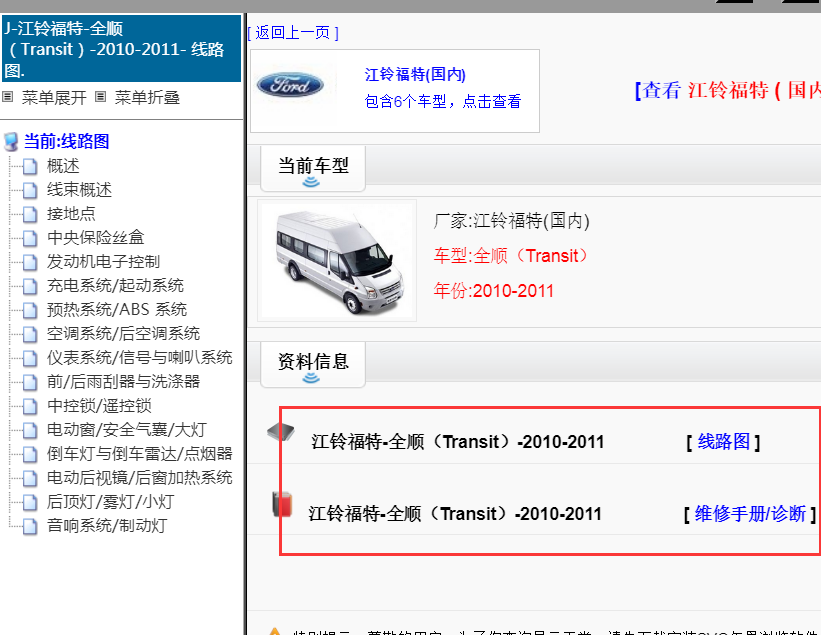Click the page icon next to 仪表系统/信号与喇叭系统
Screen dimensions: 821x635
(x=30, y=359)
